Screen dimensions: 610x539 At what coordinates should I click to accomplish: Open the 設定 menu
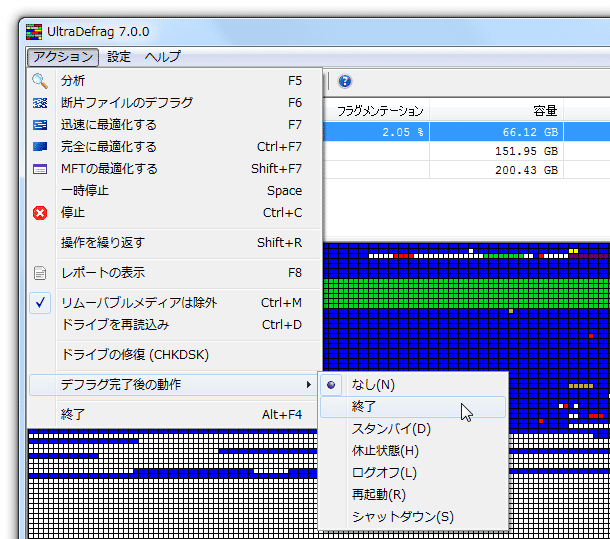119,57
